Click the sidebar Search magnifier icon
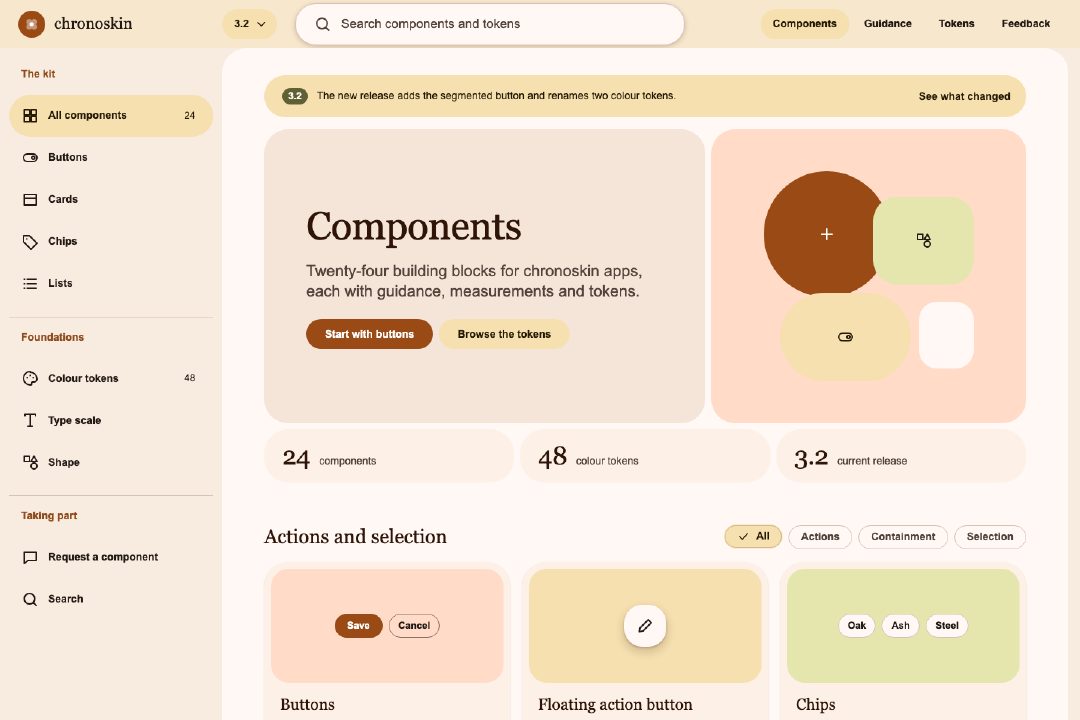 click(30, 599)
